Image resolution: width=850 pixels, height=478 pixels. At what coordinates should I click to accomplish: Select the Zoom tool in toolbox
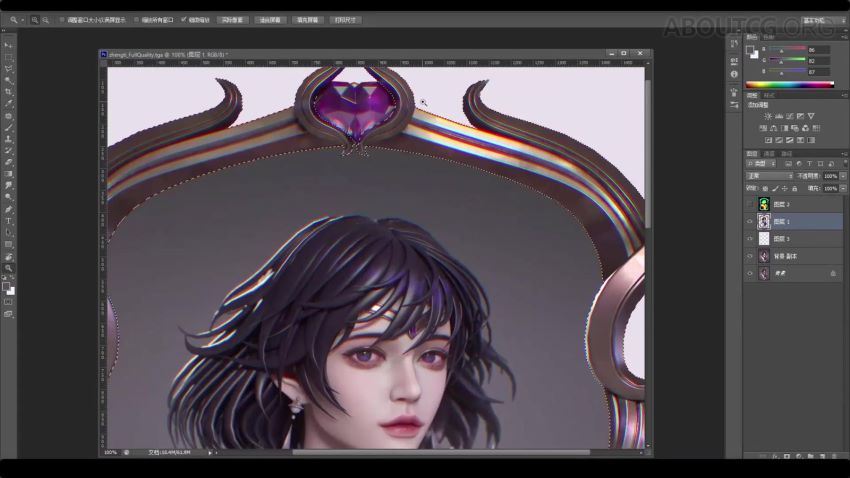8,268
